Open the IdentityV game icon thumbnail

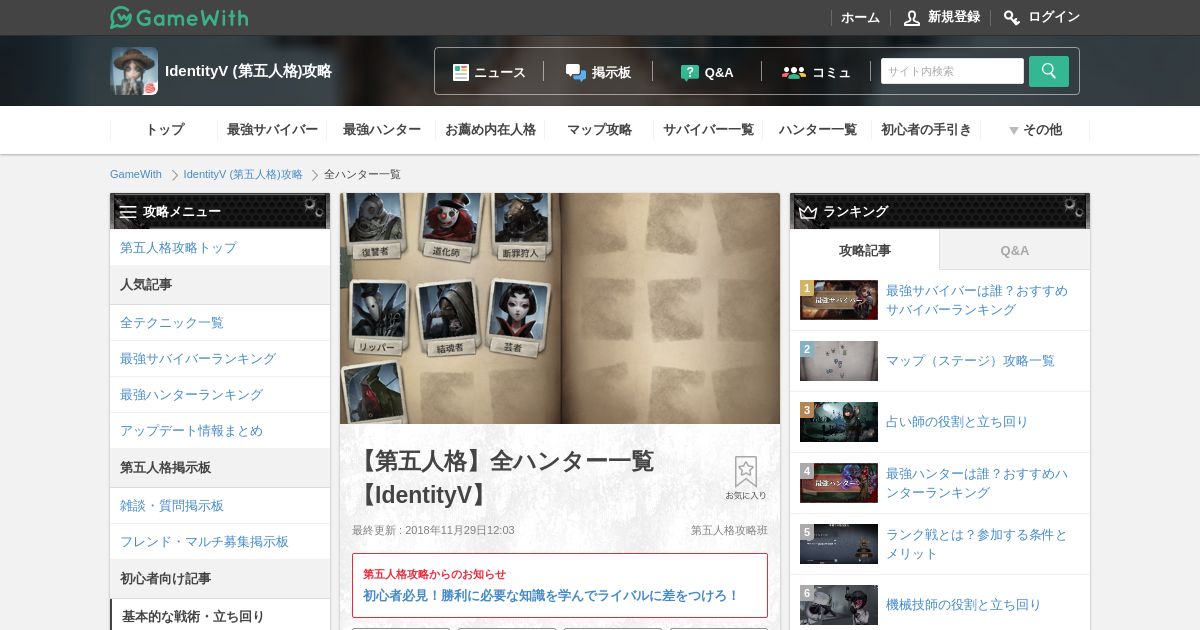(x=134, y=71)
